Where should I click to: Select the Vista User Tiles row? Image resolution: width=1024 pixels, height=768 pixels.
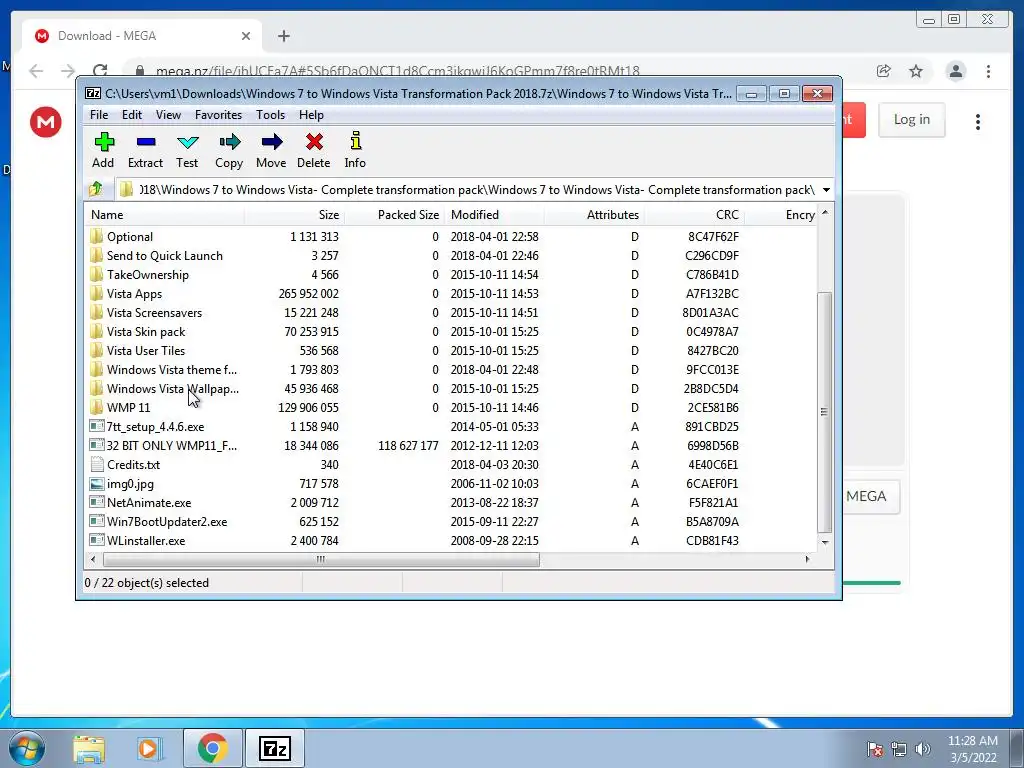tap(451, 351)
